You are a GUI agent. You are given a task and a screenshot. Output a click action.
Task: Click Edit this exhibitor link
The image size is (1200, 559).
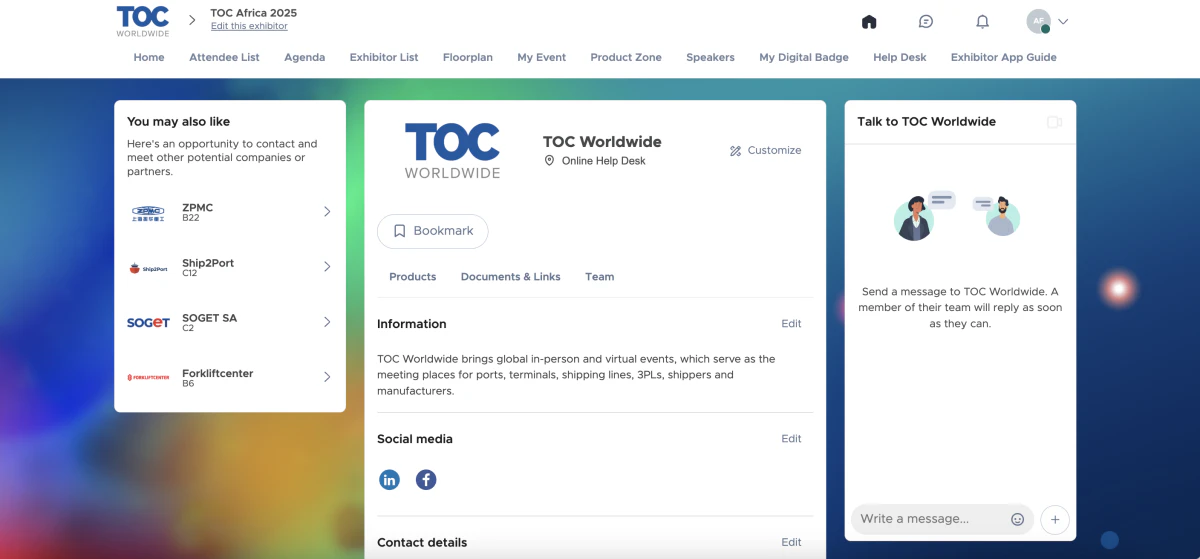249,27
